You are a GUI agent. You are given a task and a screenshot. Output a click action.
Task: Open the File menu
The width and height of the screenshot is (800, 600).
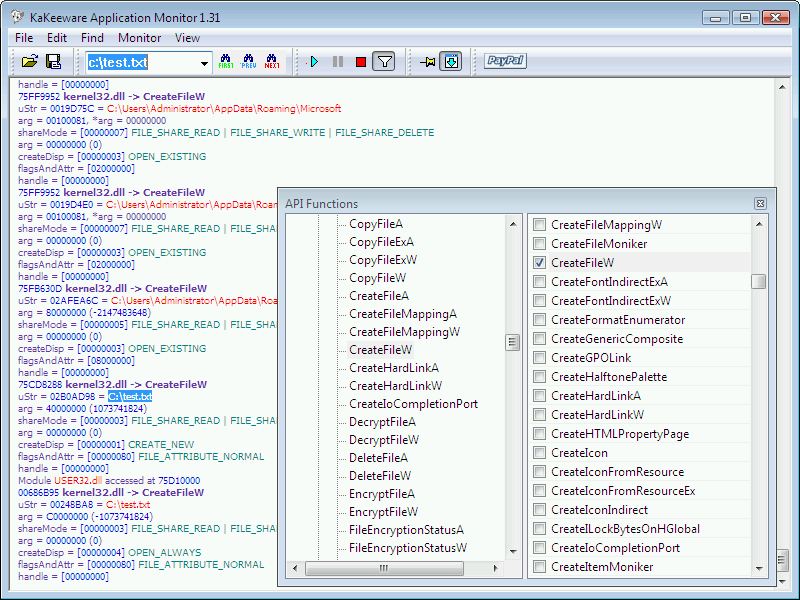24,38
